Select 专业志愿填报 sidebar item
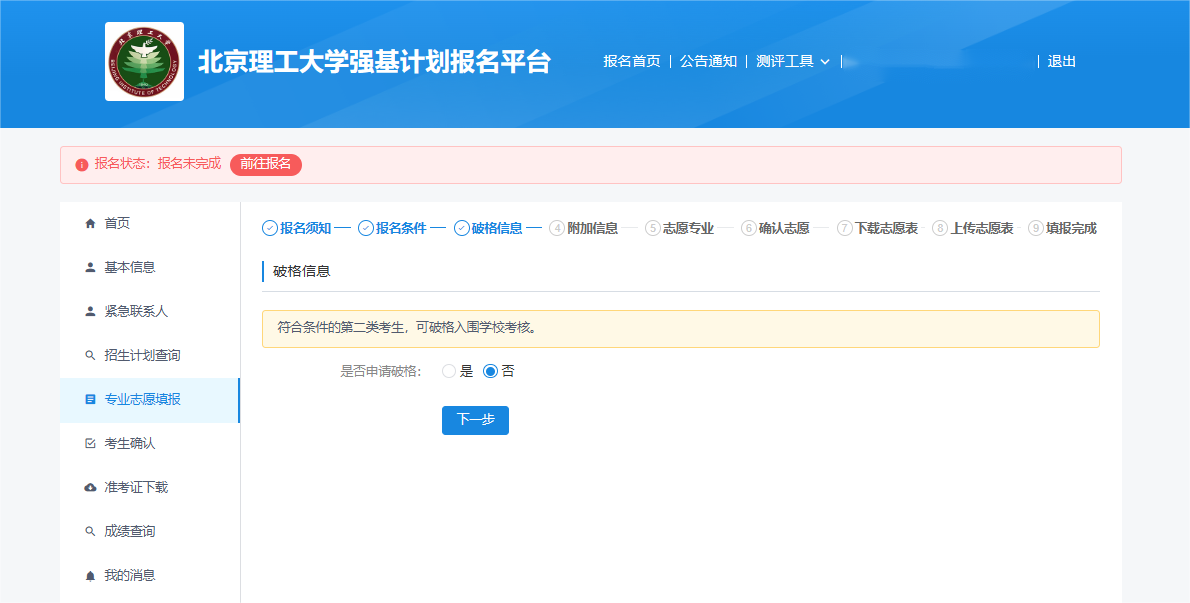Screen dimensions: 1190x603 150,400
